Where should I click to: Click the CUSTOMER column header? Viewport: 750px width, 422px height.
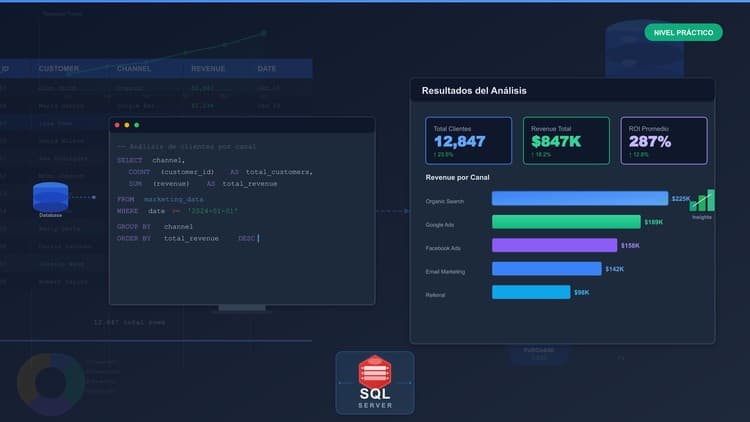tap(59, 69)
